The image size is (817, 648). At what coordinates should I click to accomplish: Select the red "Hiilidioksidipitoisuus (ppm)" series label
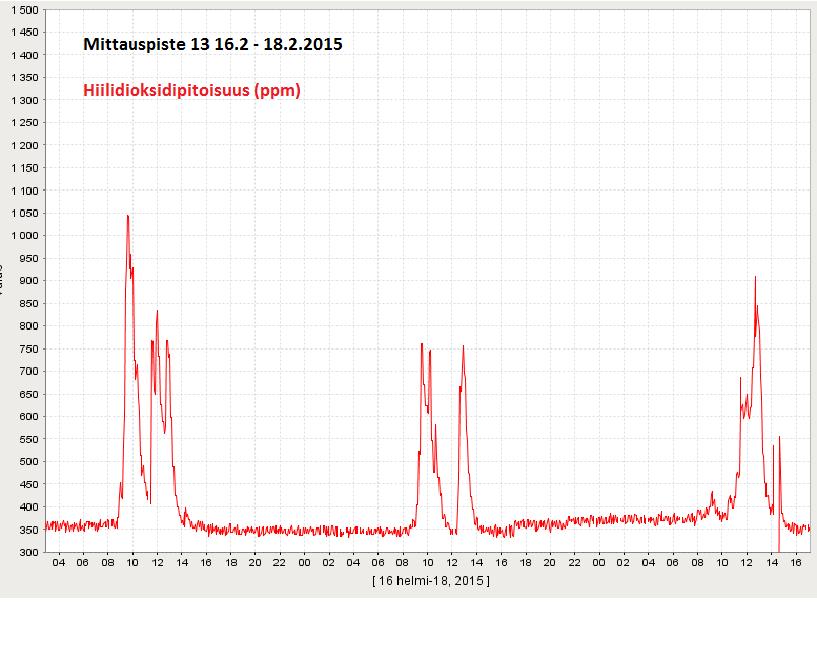click(192, 90)
